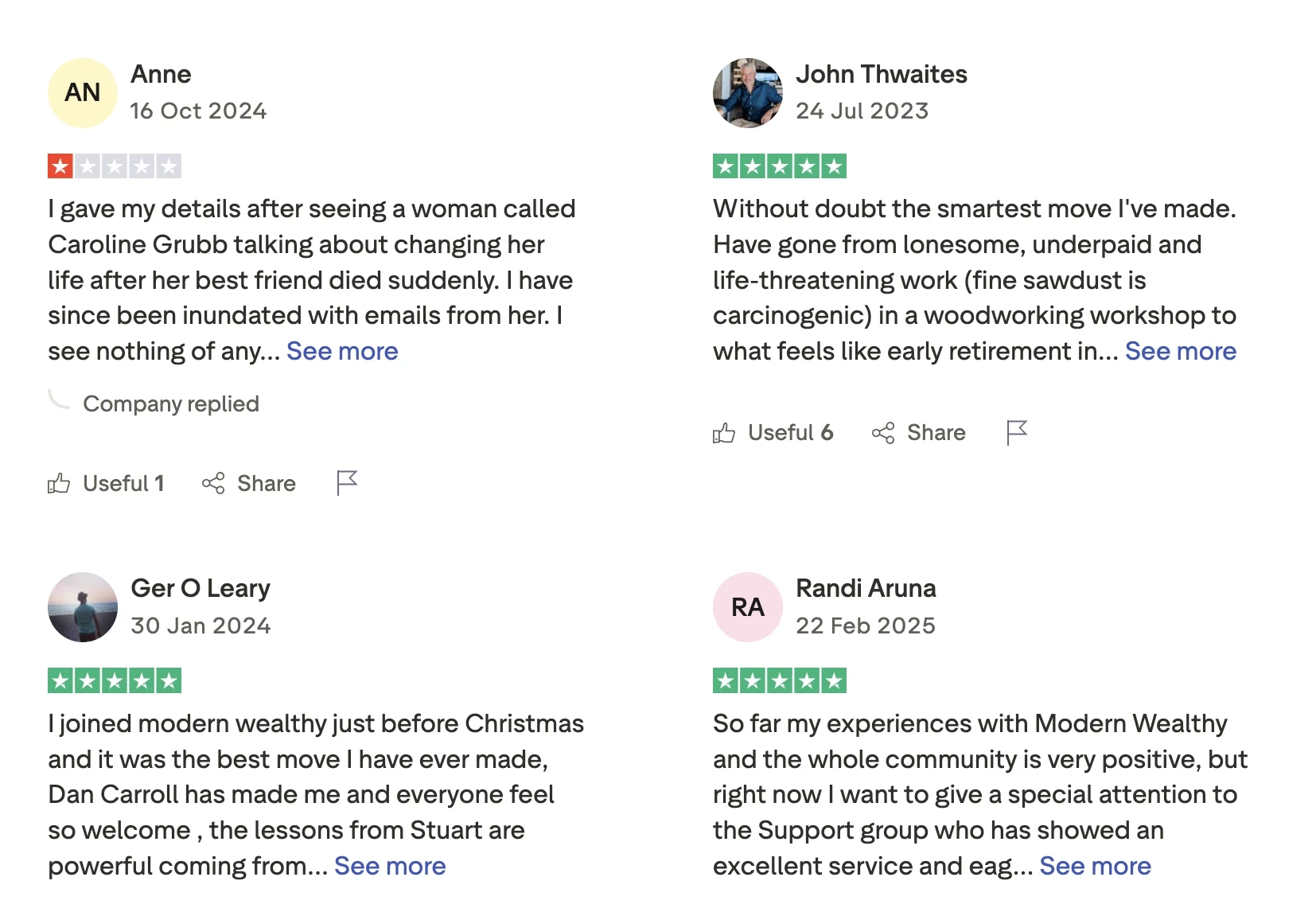Flag John Thwaites' review

point(1017,433)
